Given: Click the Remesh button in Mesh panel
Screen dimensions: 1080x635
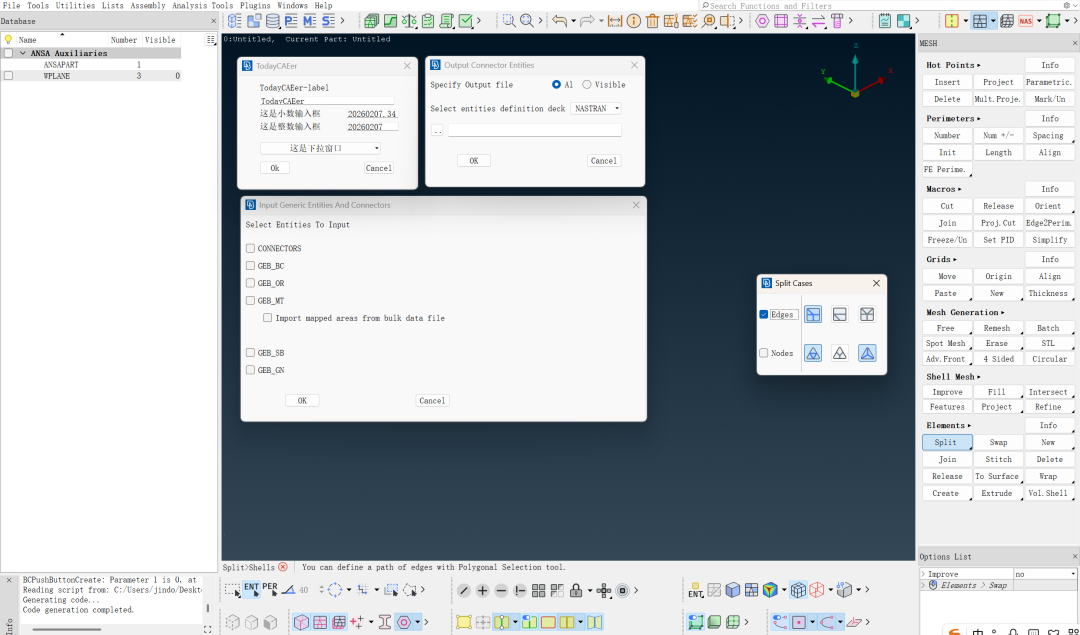Looking at the screenshot, I should [997, 328].
